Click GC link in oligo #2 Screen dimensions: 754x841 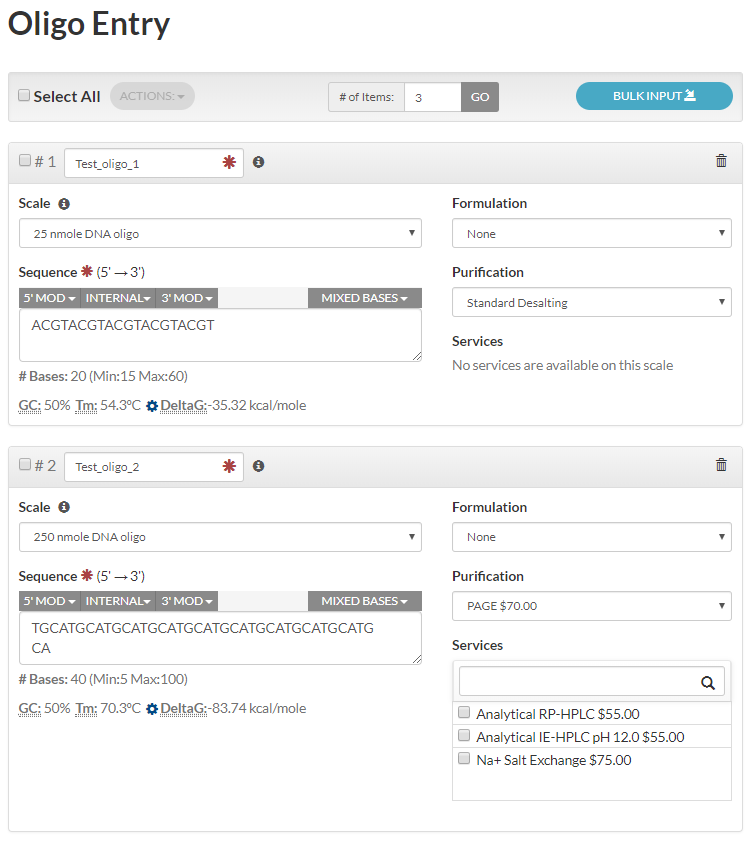[x=29, y=709]
